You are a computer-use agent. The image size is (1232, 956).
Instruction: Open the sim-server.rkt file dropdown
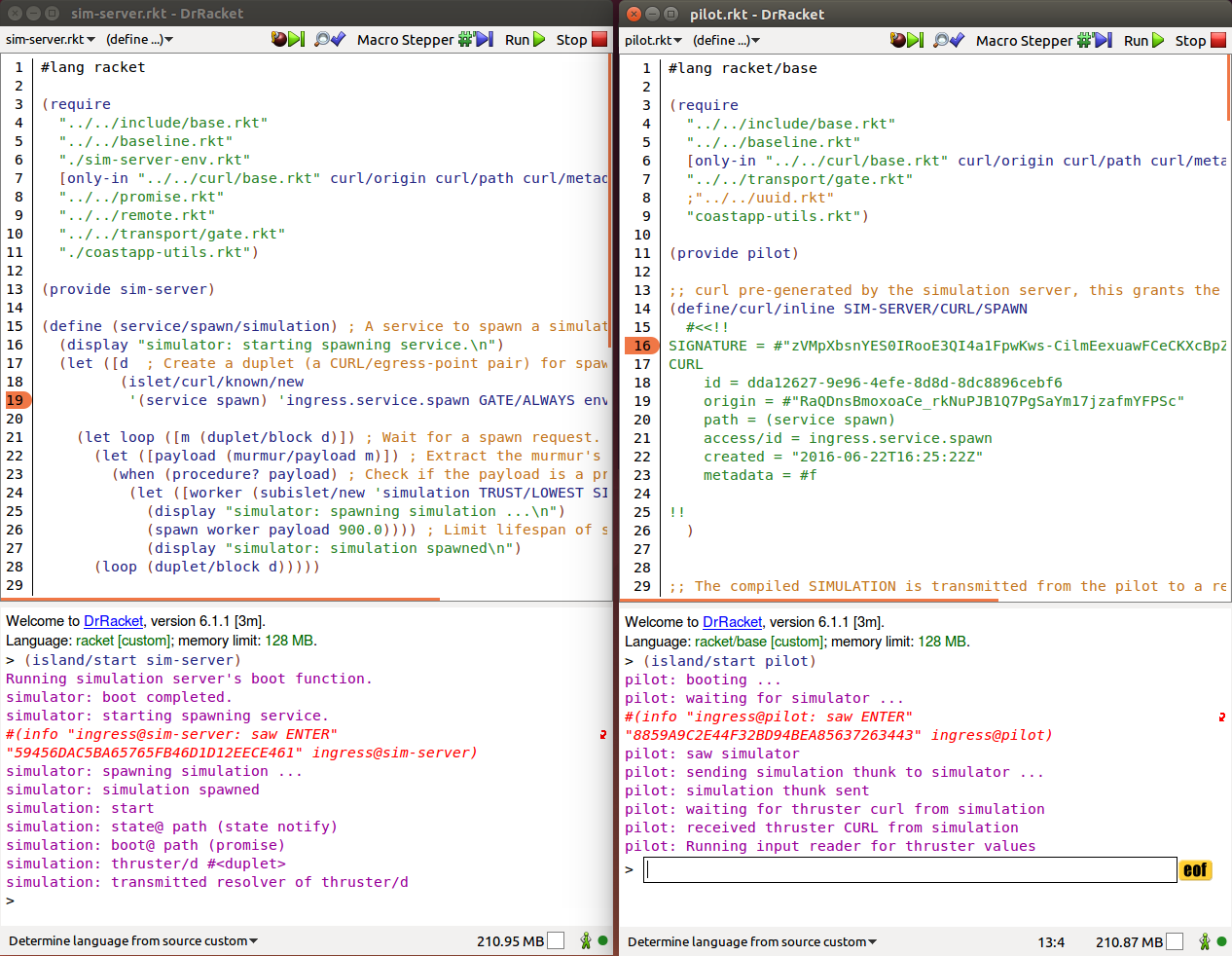51,39
